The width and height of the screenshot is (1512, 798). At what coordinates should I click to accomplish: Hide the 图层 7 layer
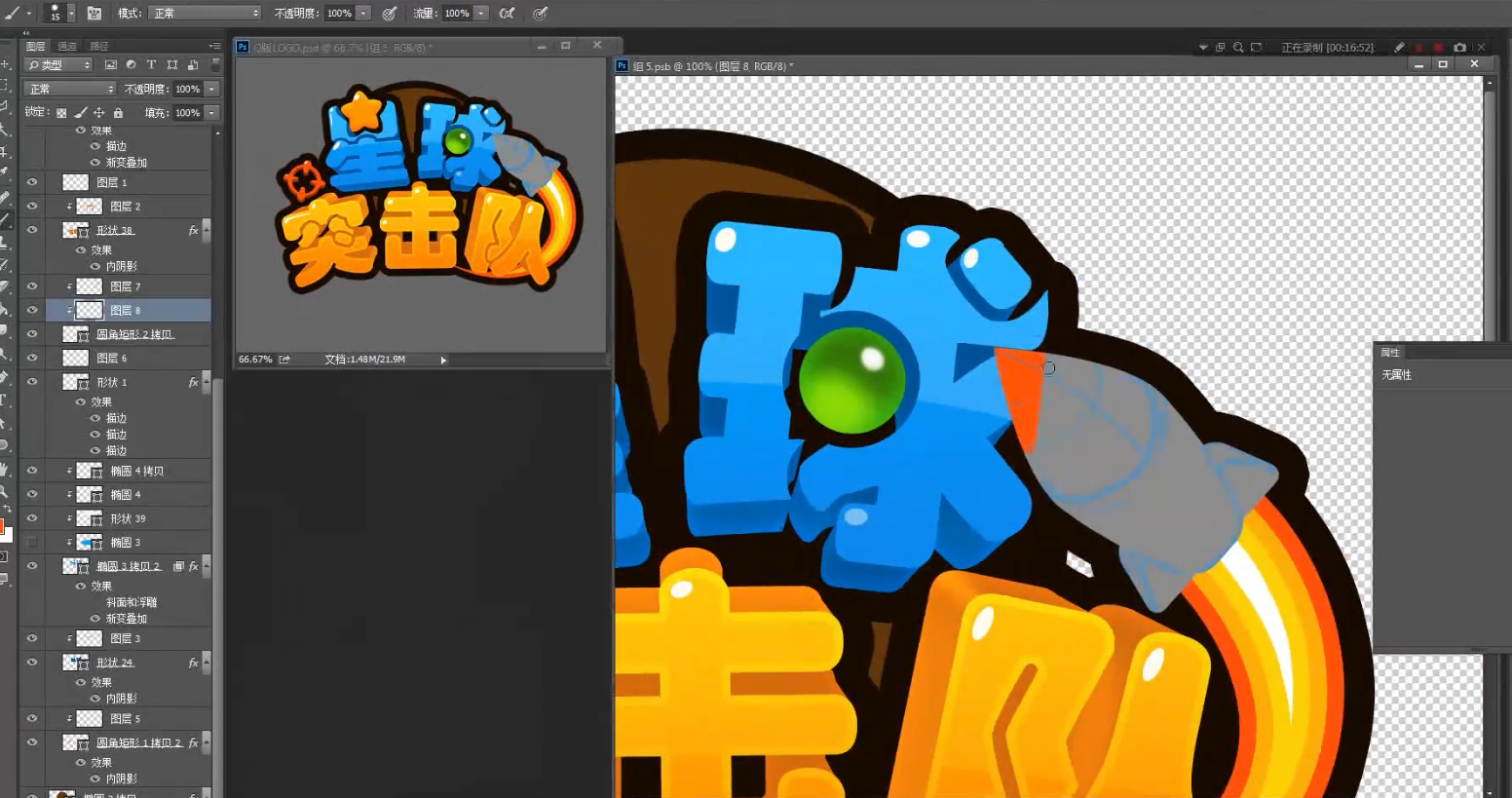(32, 286)
